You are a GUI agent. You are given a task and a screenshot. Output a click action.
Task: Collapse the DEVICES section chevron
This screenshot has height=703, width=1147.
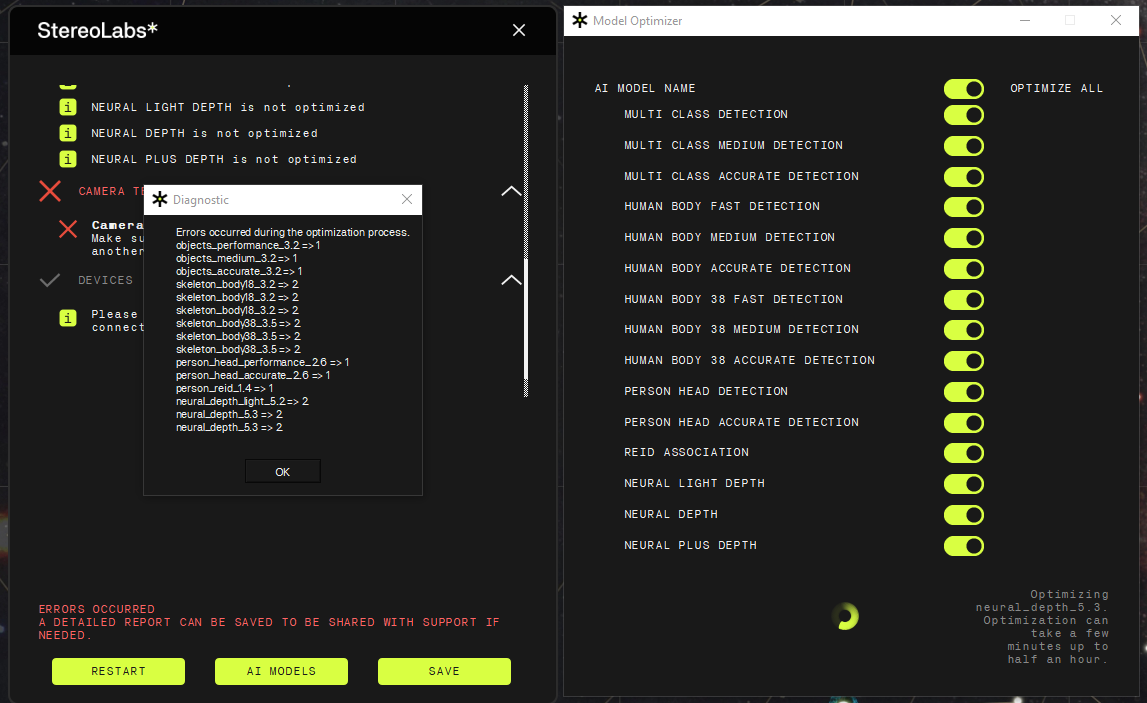coord(511,280)
